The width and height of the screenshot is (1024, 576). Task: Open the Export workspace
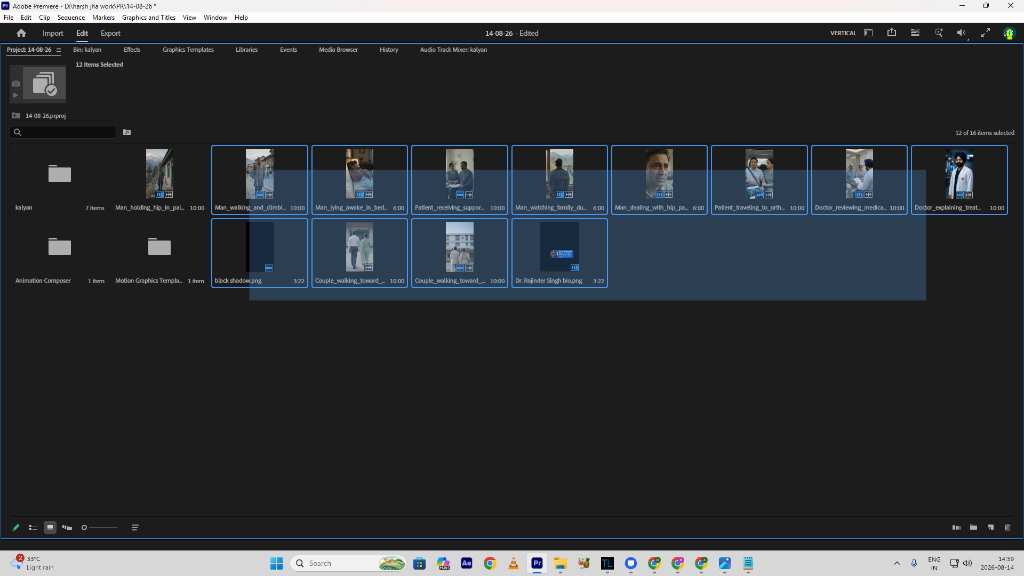point(110,33)
